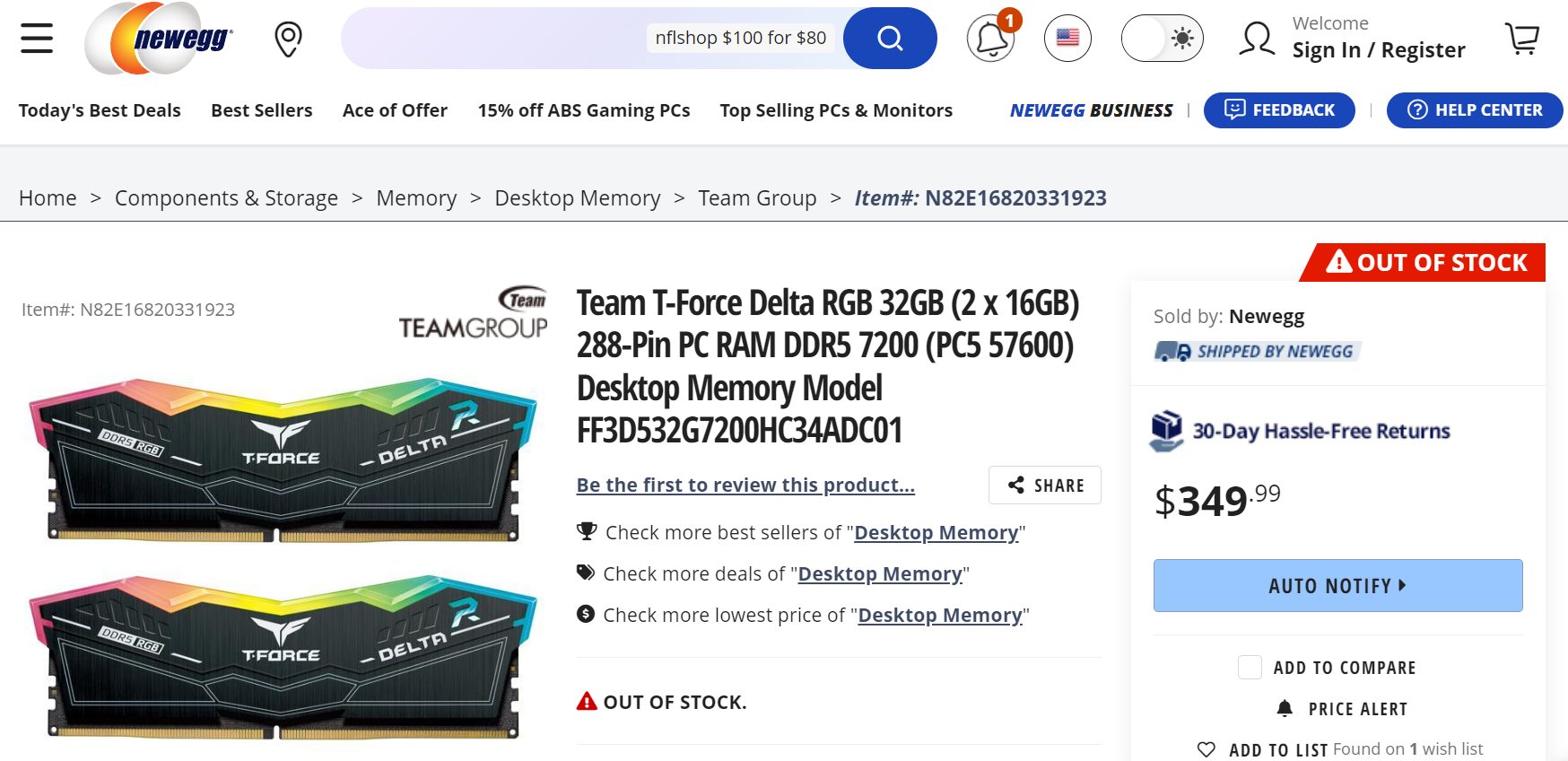Toggle the light/dark mode switch
1568x761 pixels.
click(1162, 39)
